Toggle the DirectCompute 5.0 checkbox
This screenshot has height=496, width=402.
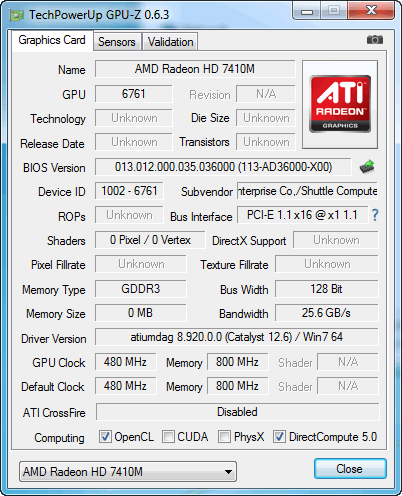[279, 437]
